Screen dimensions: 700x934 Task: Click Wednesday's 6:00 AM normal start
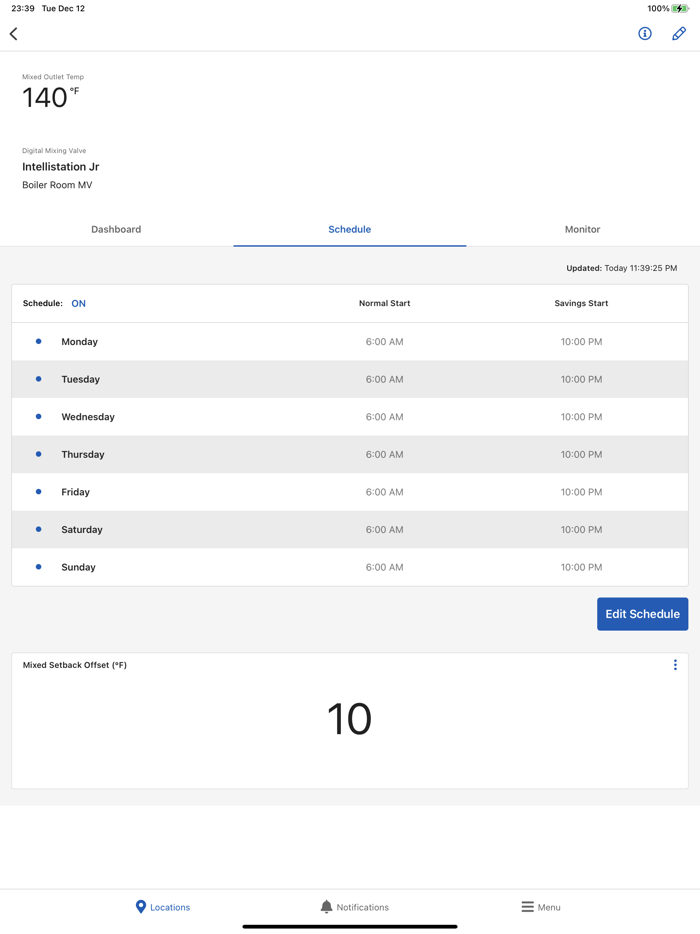(x=384, y=417)
